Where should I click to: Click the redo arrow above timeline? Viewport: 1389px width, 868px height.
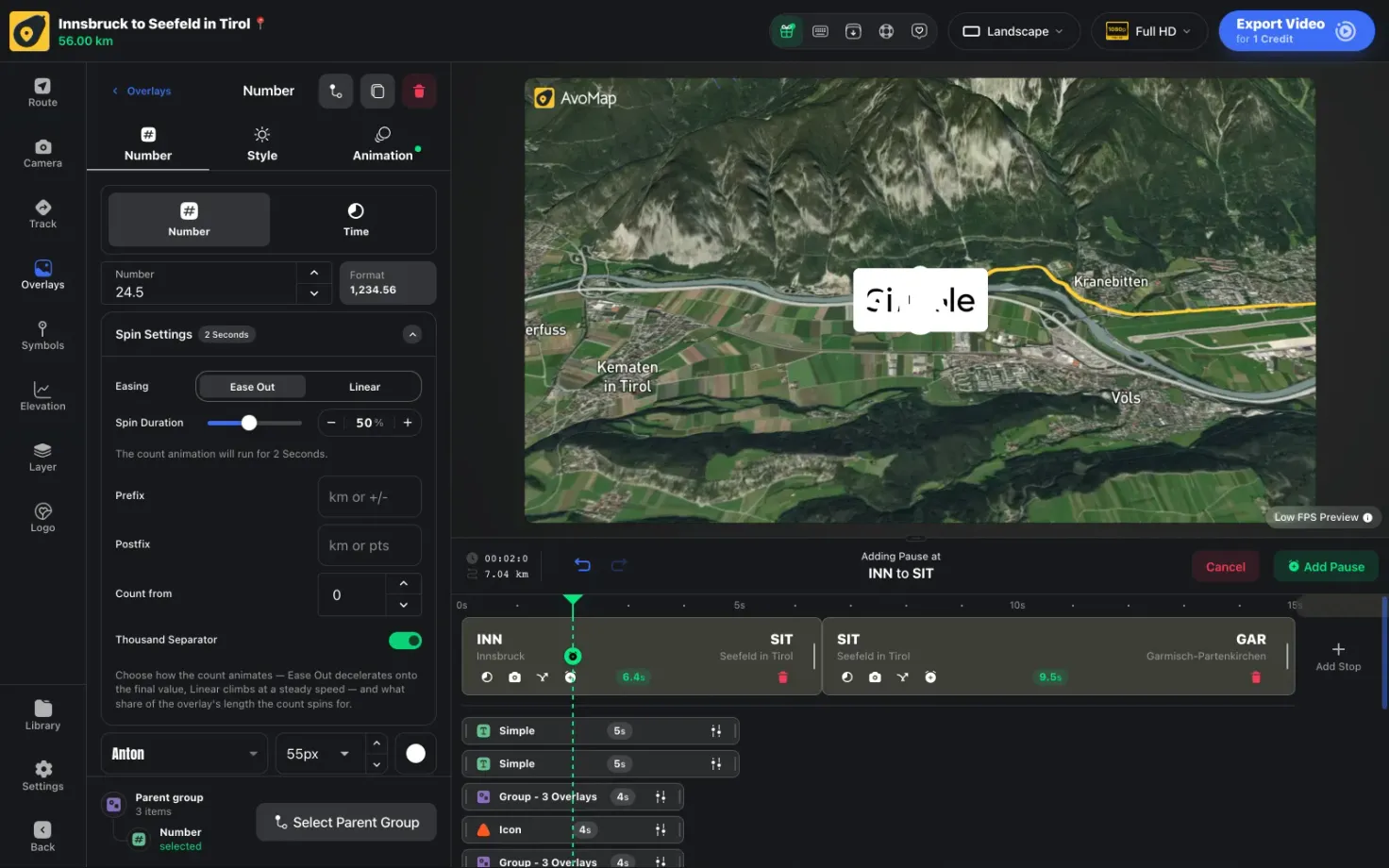[x=619, y=565]
